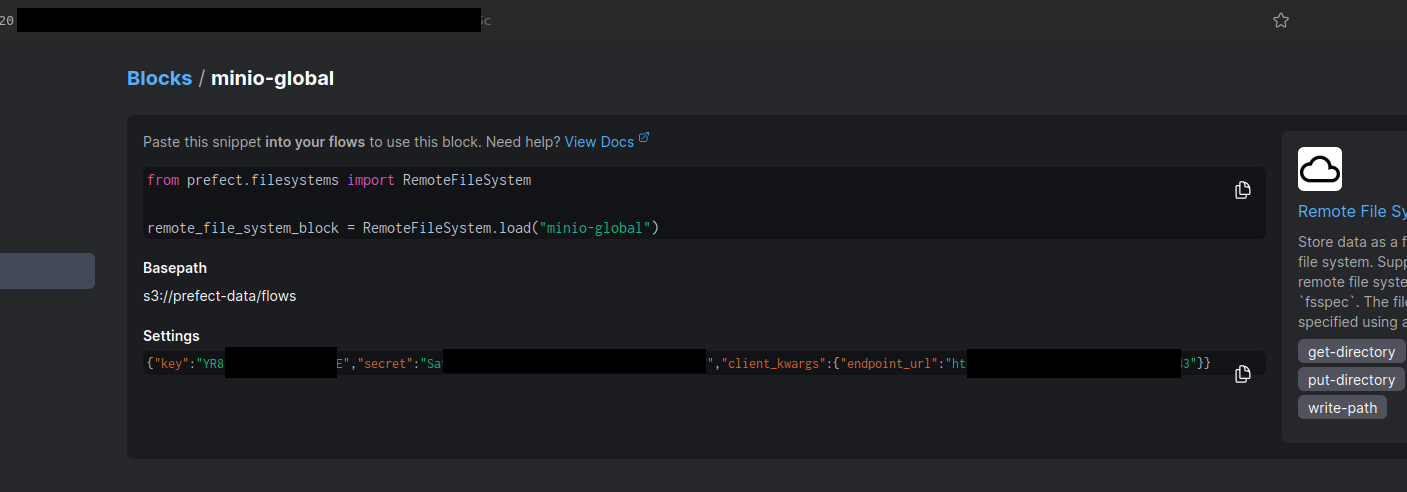
Task: Click the highlighted sidebar navigation item
Action: tap(47, 271)
